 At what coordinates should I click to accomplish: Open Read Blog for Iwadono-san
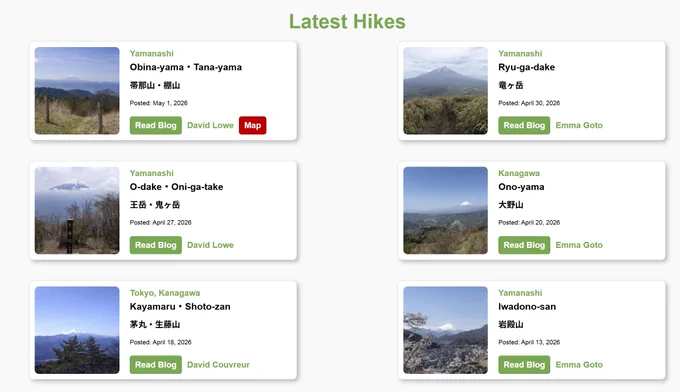[524, 365]
